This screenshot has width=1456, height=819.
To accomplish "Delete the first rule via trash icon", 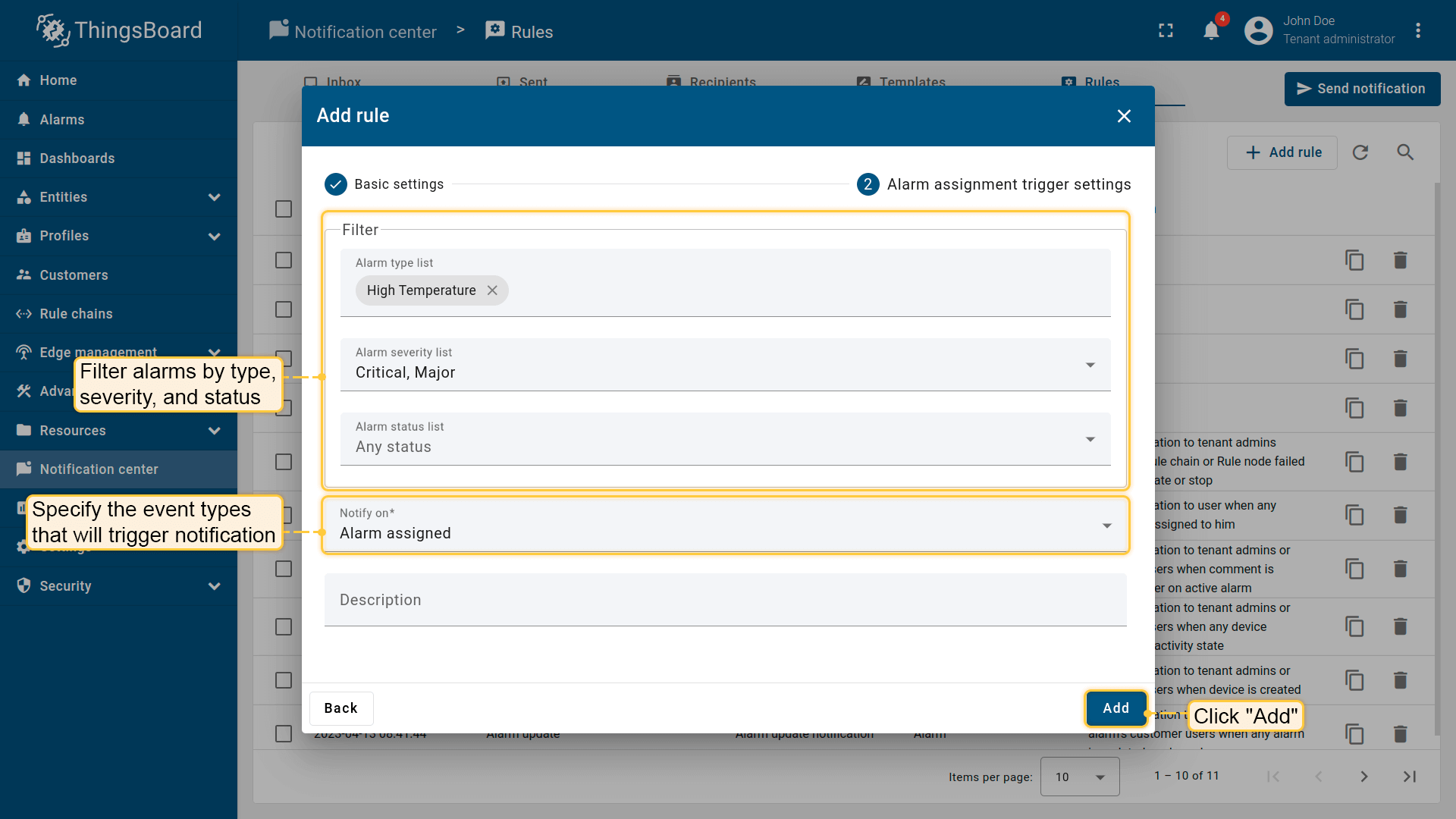I will click(x=1400, y=260).
